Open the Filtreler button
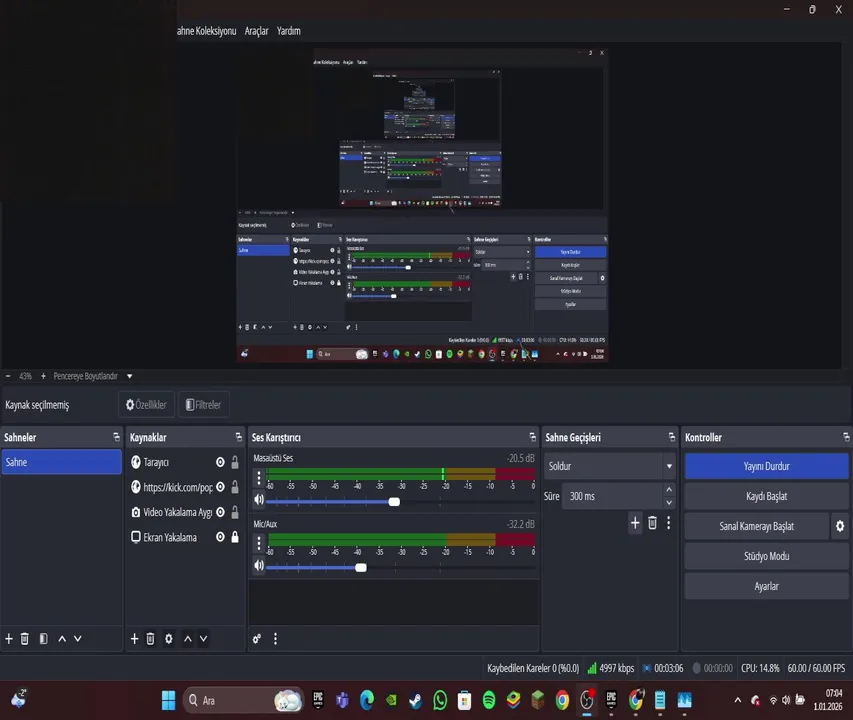 (203, 405)
